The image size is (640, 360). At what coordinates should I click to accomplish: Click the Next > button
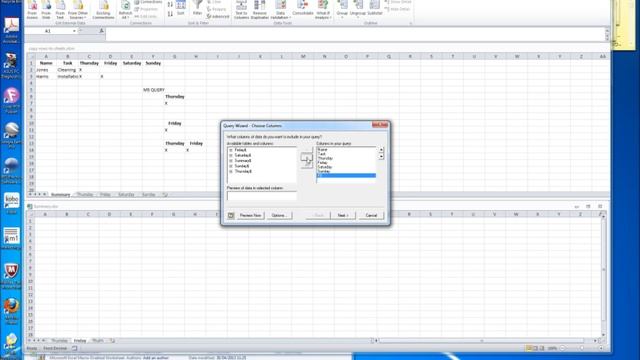click(343, 215)
